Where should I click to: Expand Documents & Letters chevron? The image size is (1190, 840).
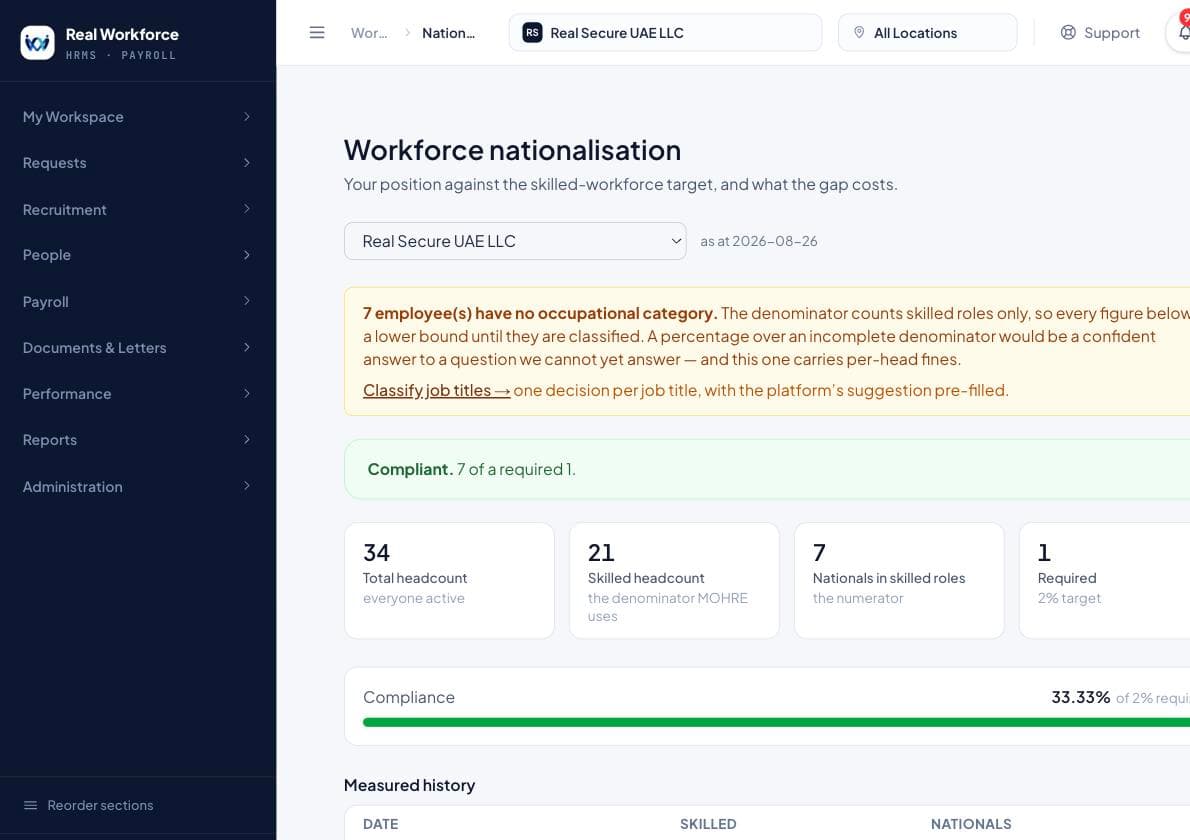pos(247,348)
